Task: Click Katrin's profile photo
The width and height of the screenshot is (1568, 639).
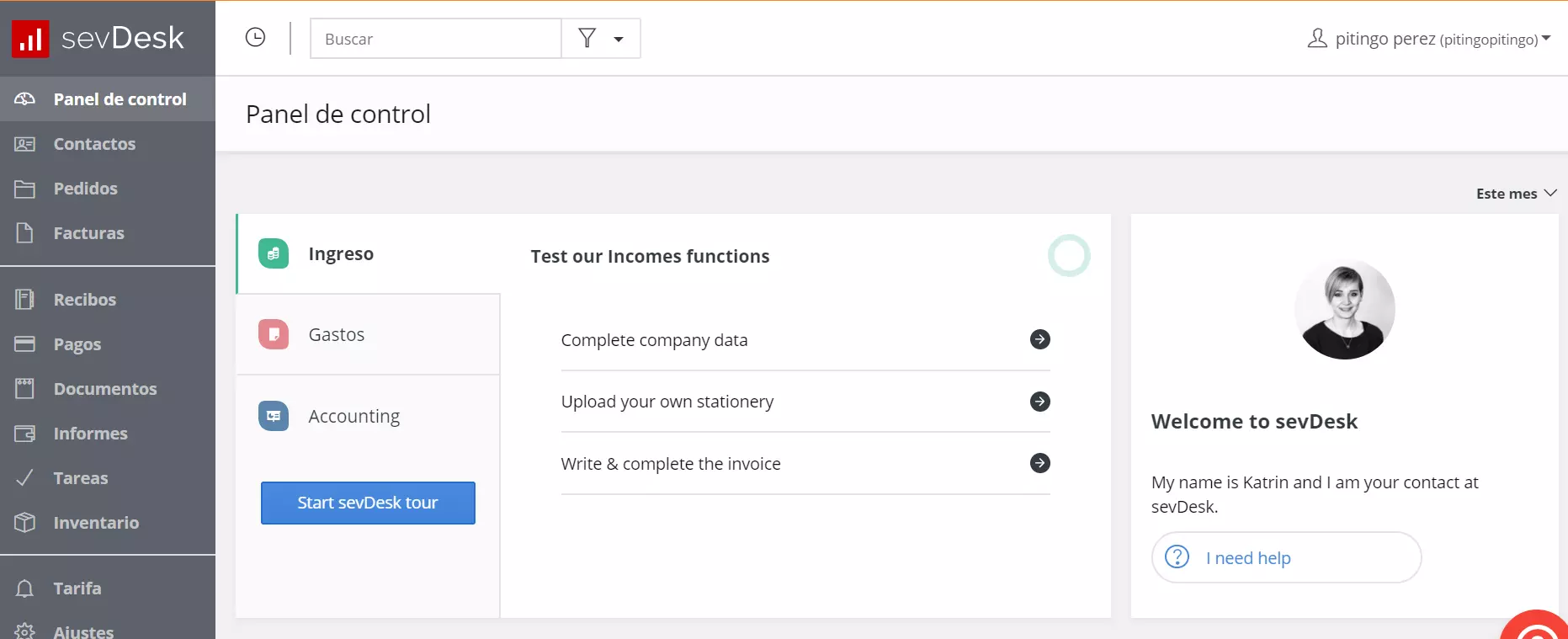Action: (x=1344, y=310)
